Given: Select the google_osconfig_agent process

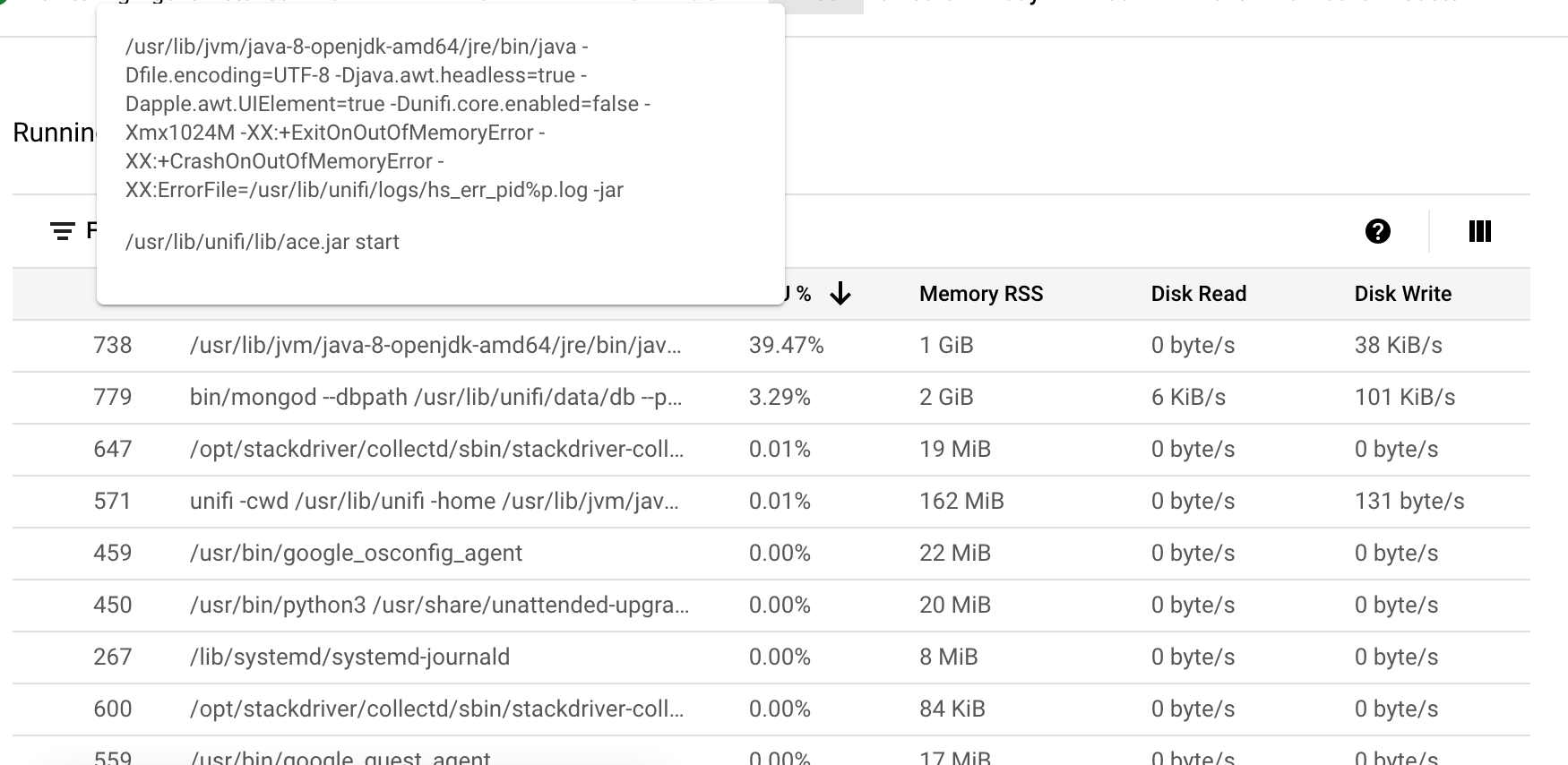Looking at the screenshot, I should pos(356,553).
